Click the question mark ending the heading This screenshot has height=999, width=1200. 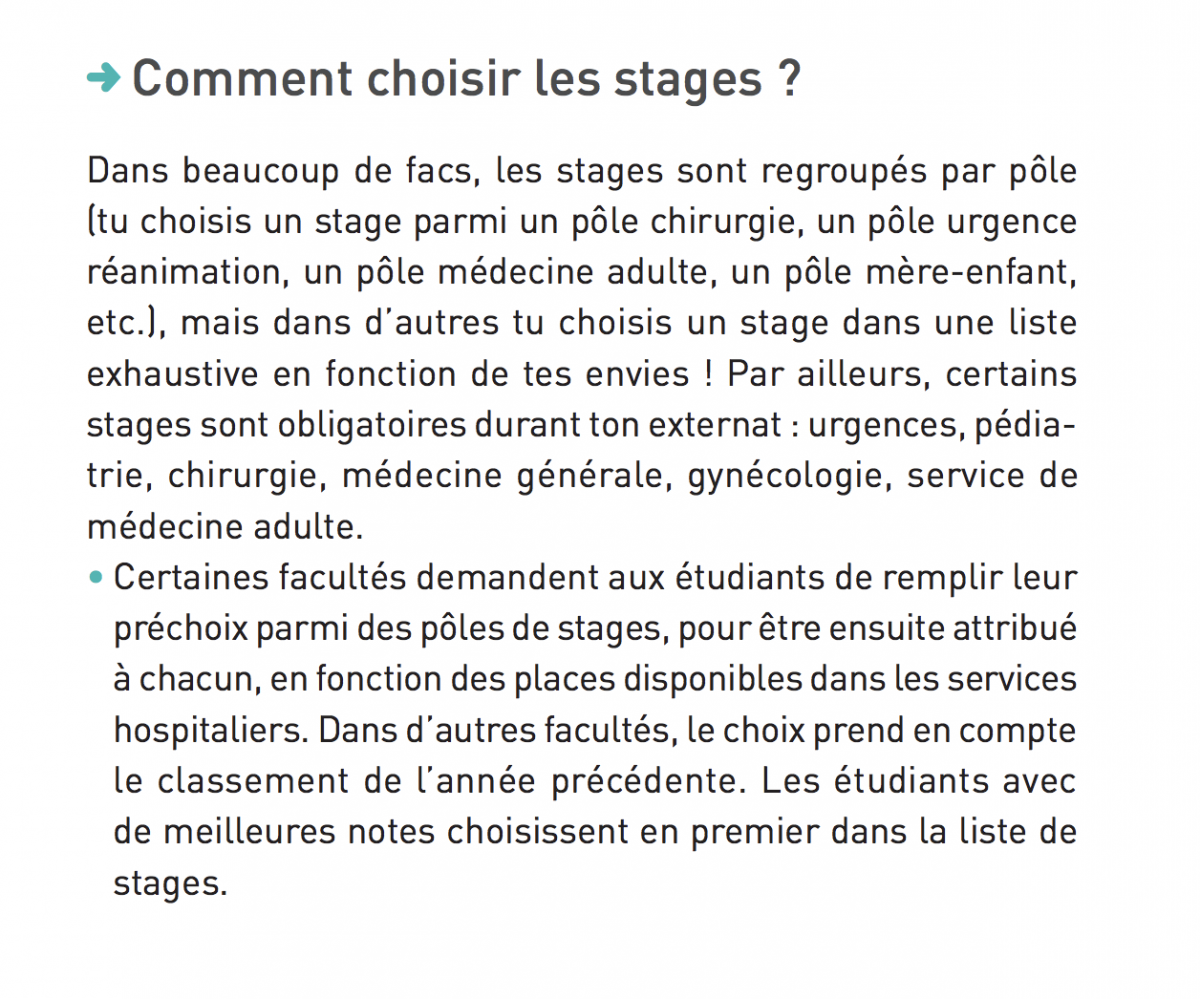tap(788, 80)
